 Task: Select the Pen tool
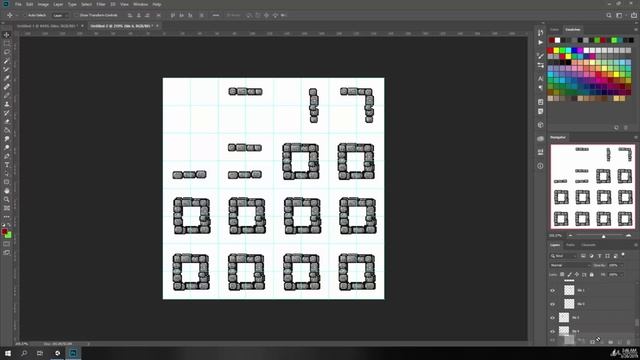pyautogui.click(x=7, y=156)
